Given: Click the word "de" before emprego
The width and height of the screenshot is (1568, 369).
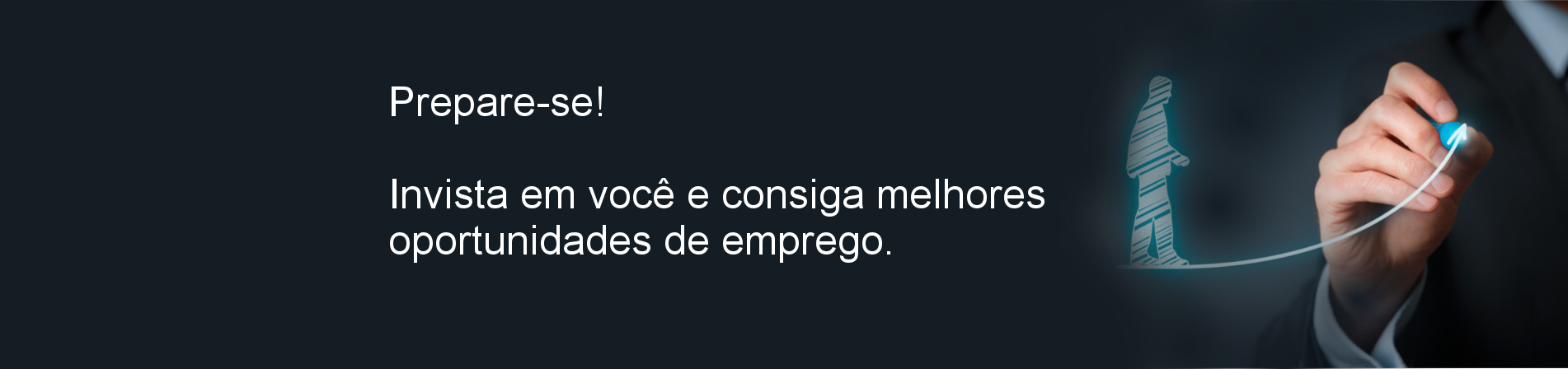Looking at the screenshot, I should (687, 241).
